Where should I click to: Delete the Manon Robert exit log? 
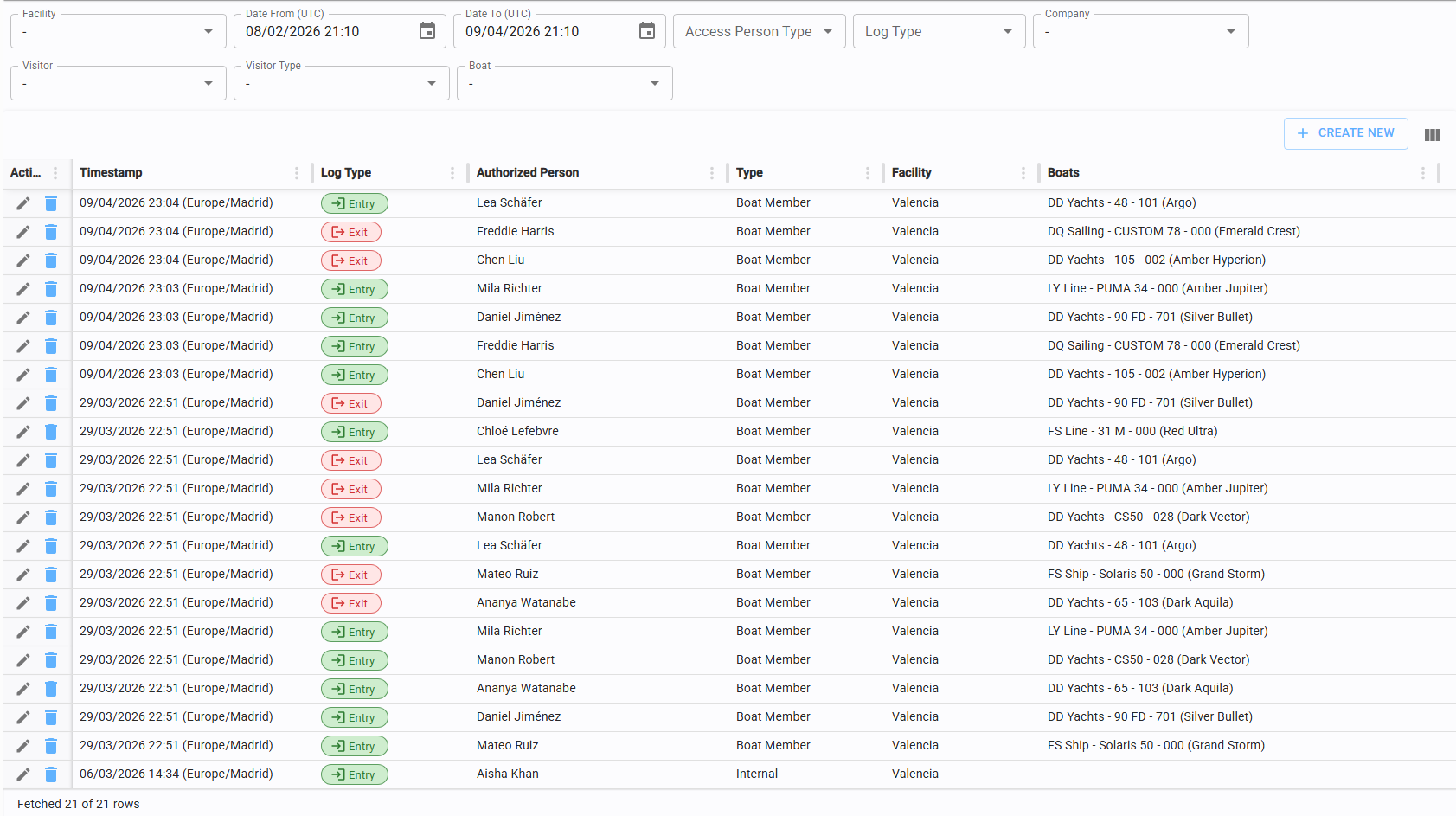(51, 517)
